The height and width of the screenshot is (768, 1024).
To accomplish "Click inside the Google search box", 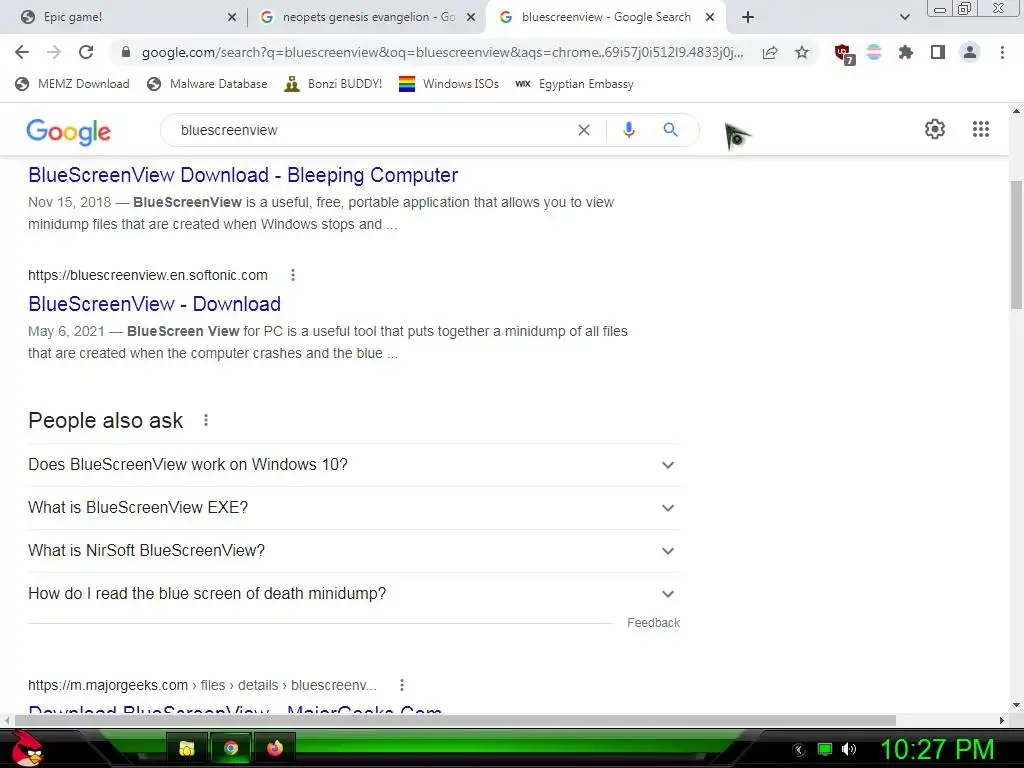I will pos(372,130).
